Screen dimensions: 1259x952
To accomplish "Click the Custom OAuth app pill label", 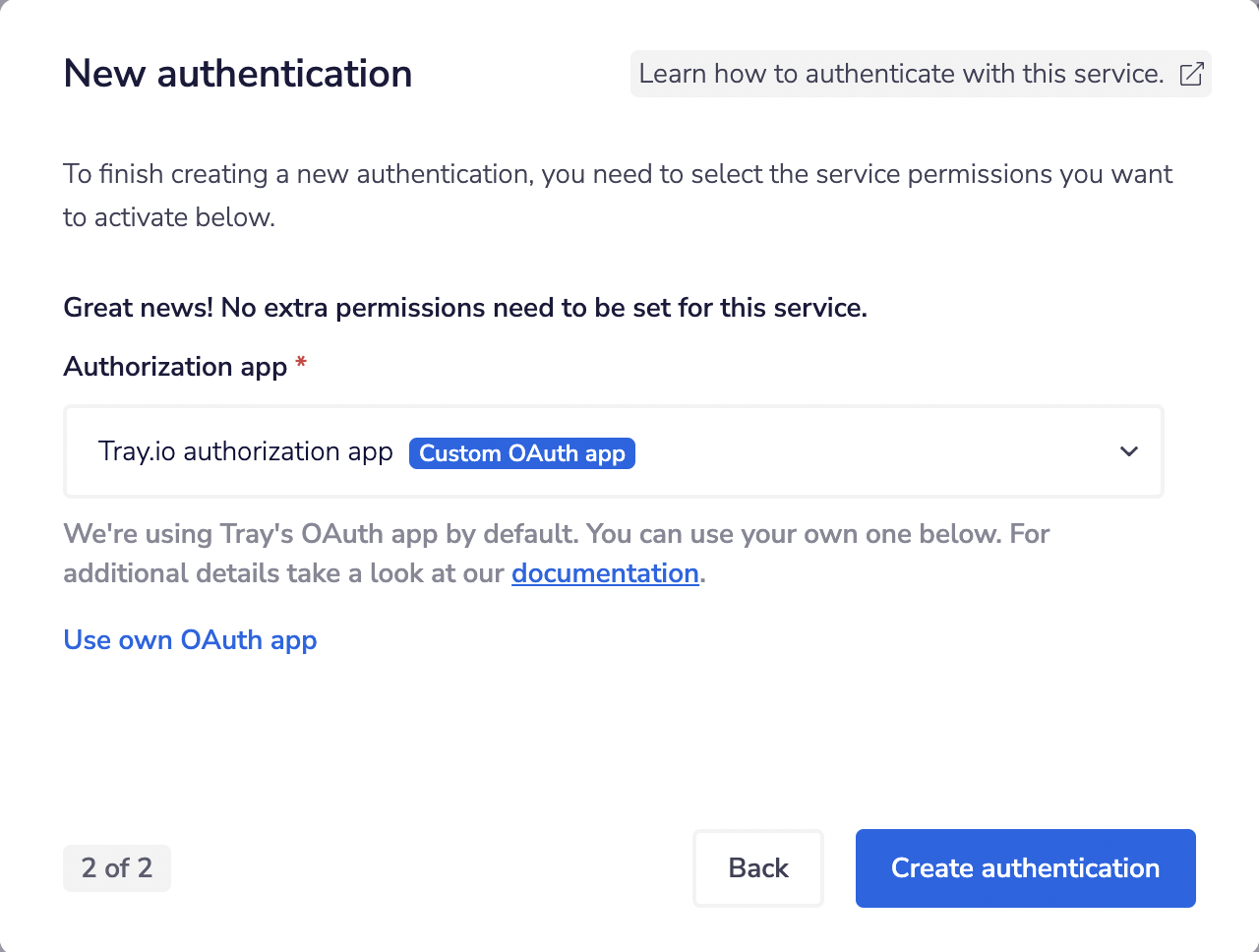I will (x=521, y=452).
